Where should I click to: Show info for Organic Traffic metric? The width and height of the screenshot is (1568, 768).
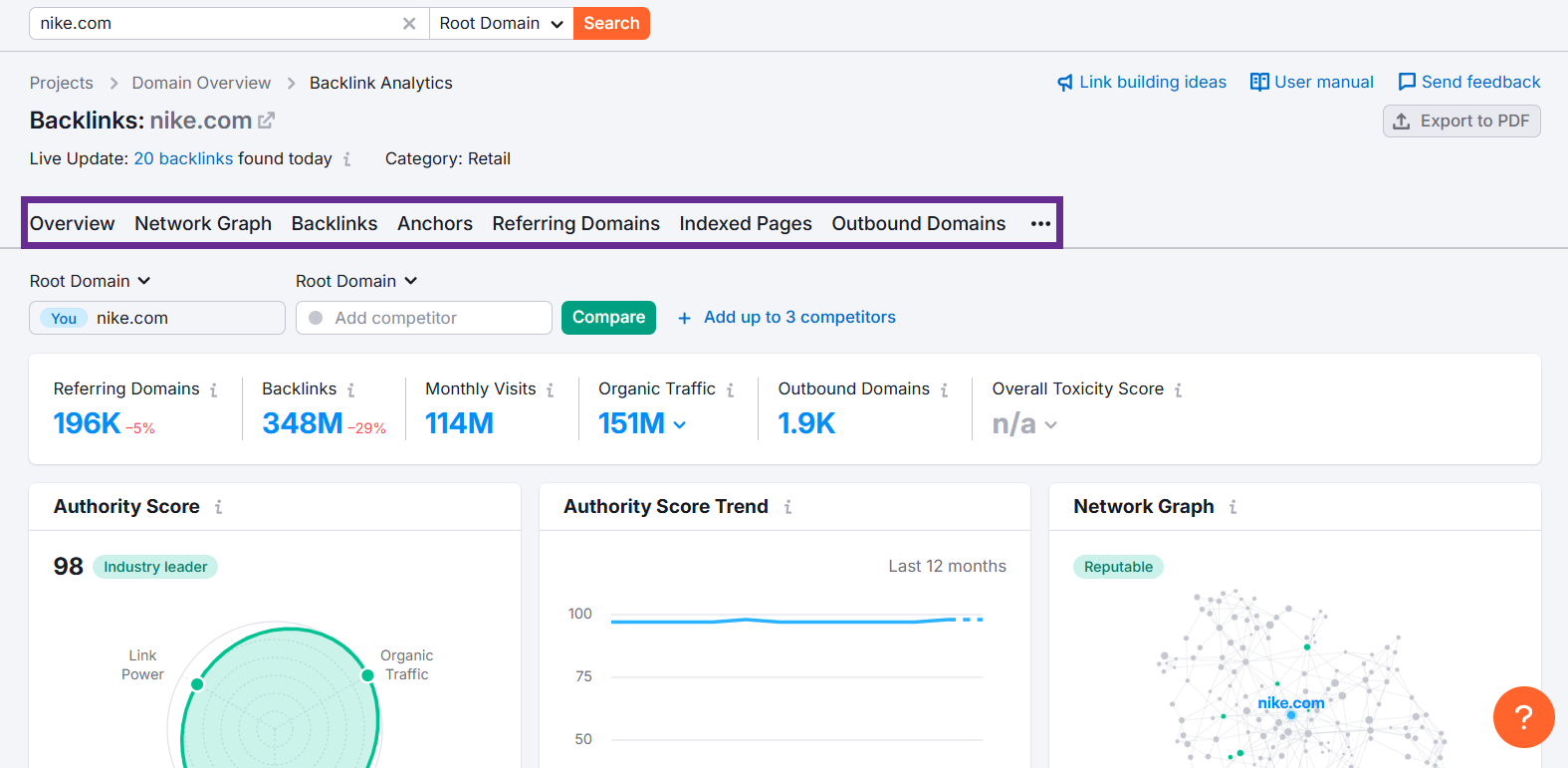pyautogui.click(x=730, y=389)
